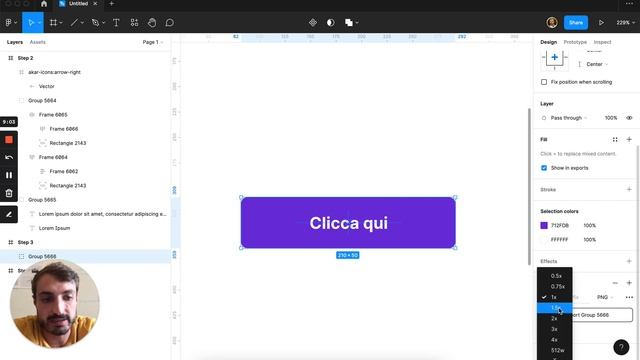
Task: Click the layer opacity 100% field
Action: point(611,118)
